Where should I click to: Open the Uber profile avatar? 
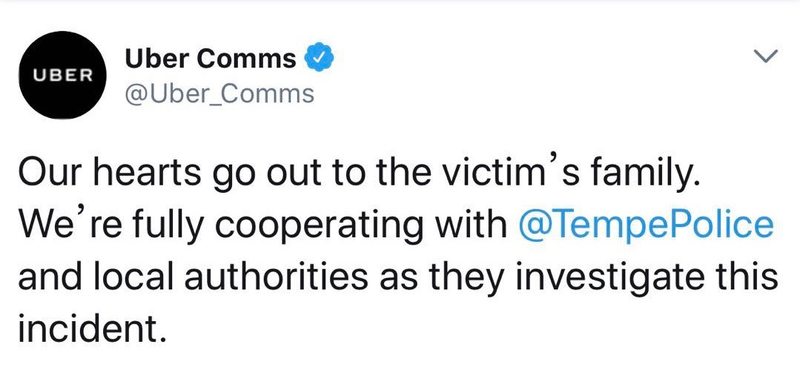click(63, 75)
